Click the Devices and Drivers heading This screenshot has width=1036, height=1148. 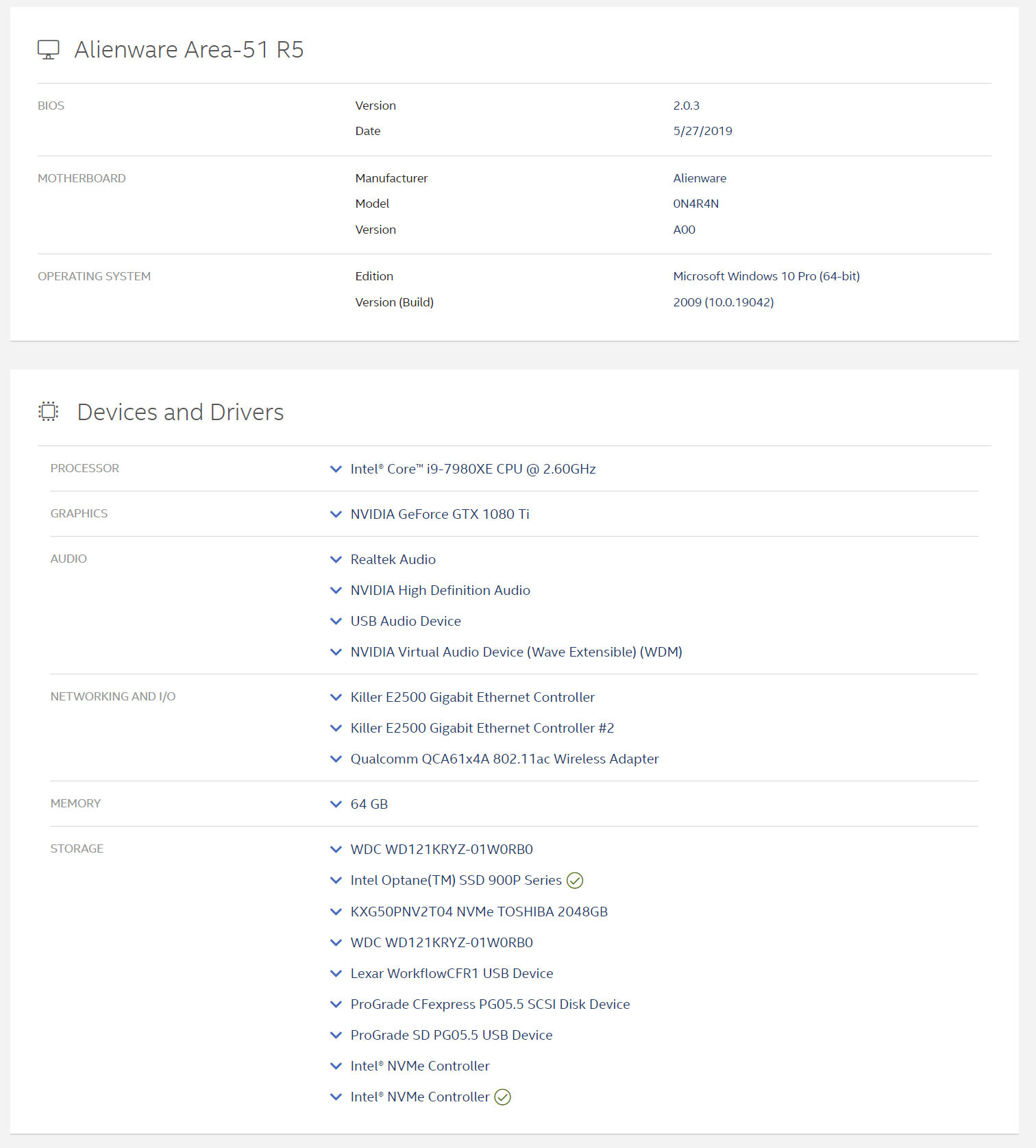(x=180, y=412)
